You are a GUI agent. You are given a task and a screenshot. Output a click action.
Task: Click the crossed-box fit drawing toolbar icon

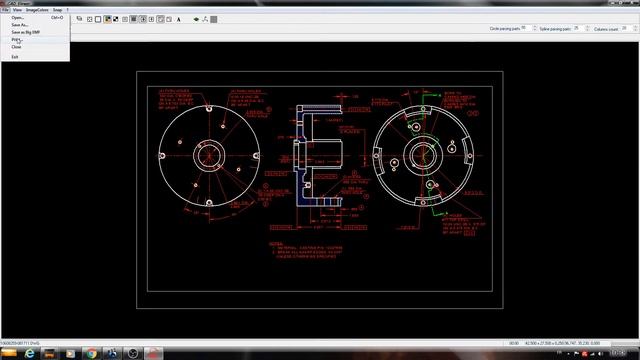pos(89,19)
